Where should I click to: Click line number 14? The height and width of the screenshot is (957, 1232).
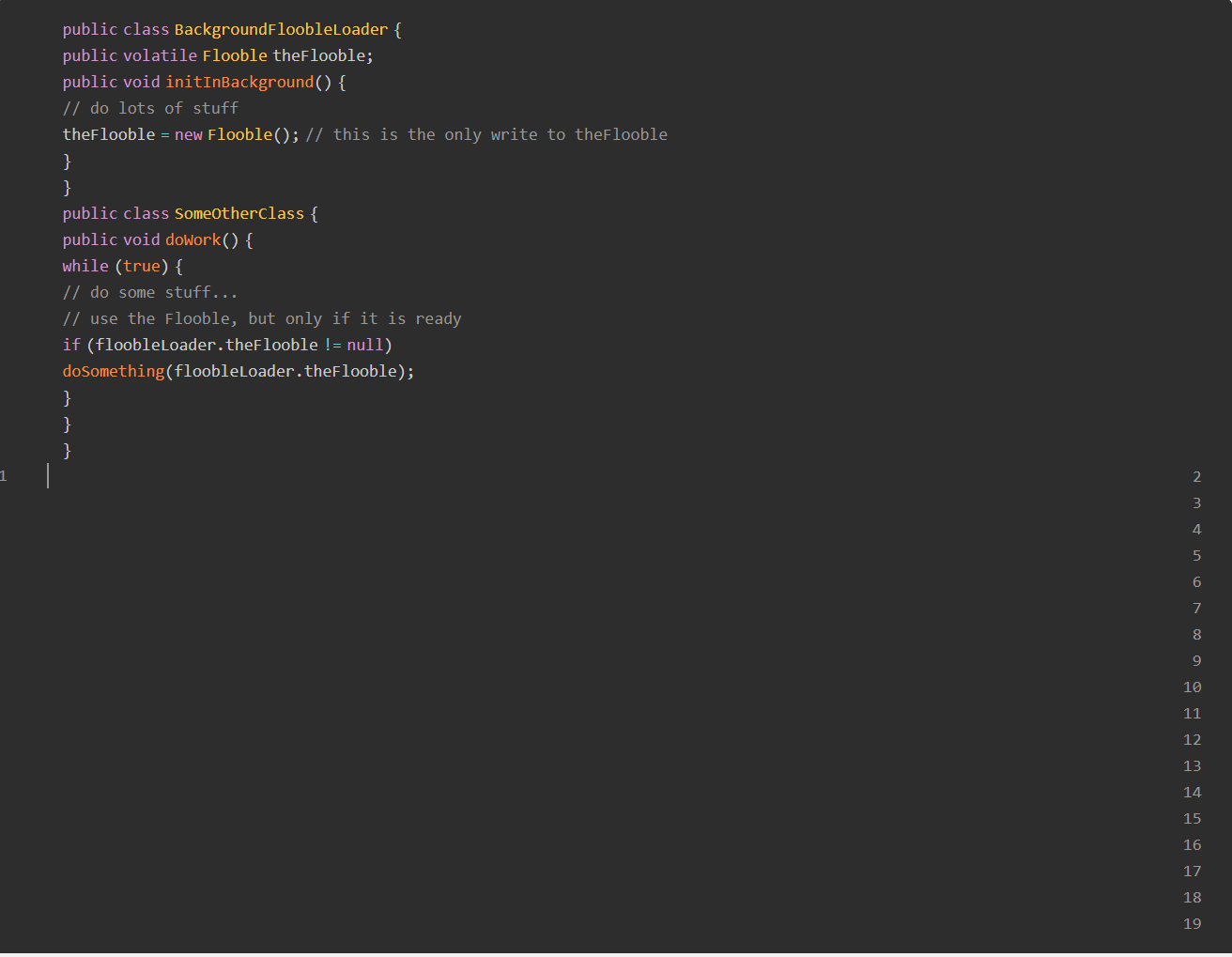1193,792
